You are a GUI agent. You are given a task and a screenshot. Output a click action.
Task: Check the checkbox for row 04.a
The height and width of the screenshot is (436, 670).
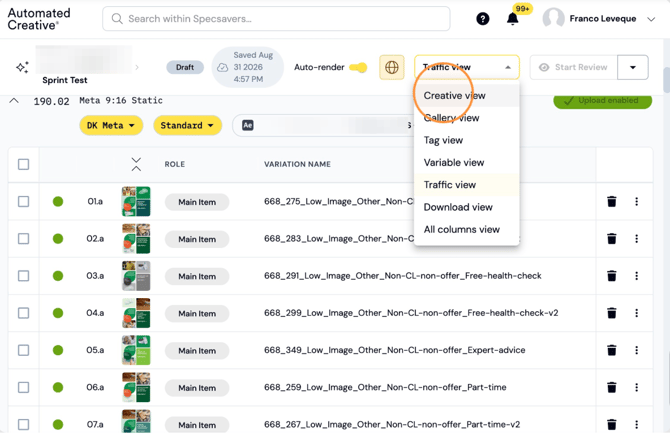24,313
